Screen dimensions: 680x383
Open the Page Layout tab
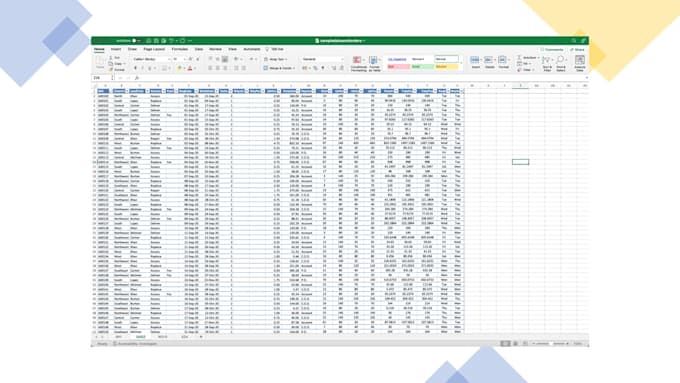tap(154, 49)
